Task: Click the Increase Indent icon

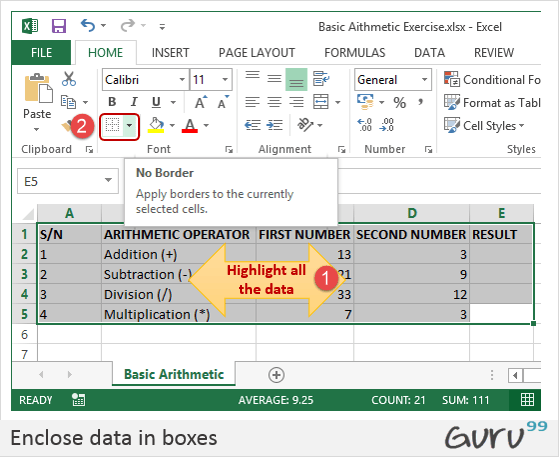Action: coord(275,125)
